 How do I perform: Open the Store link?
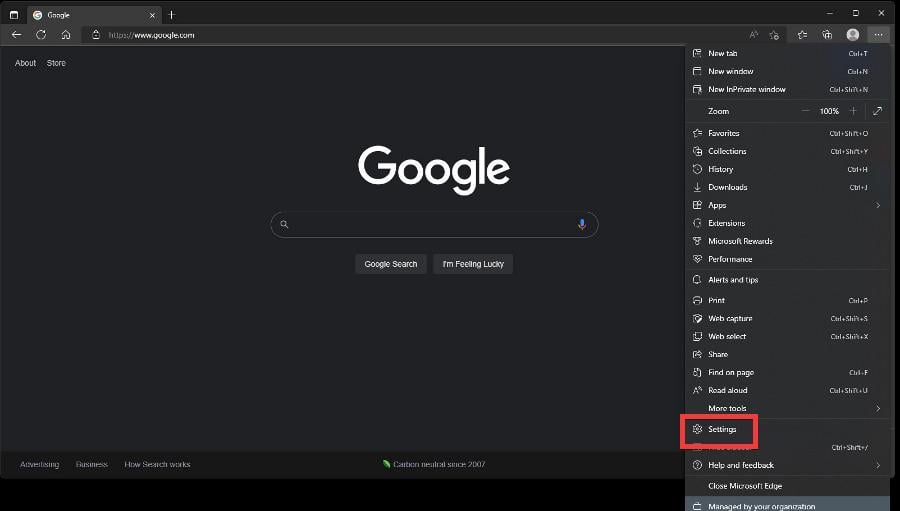[x=56, y=63]
